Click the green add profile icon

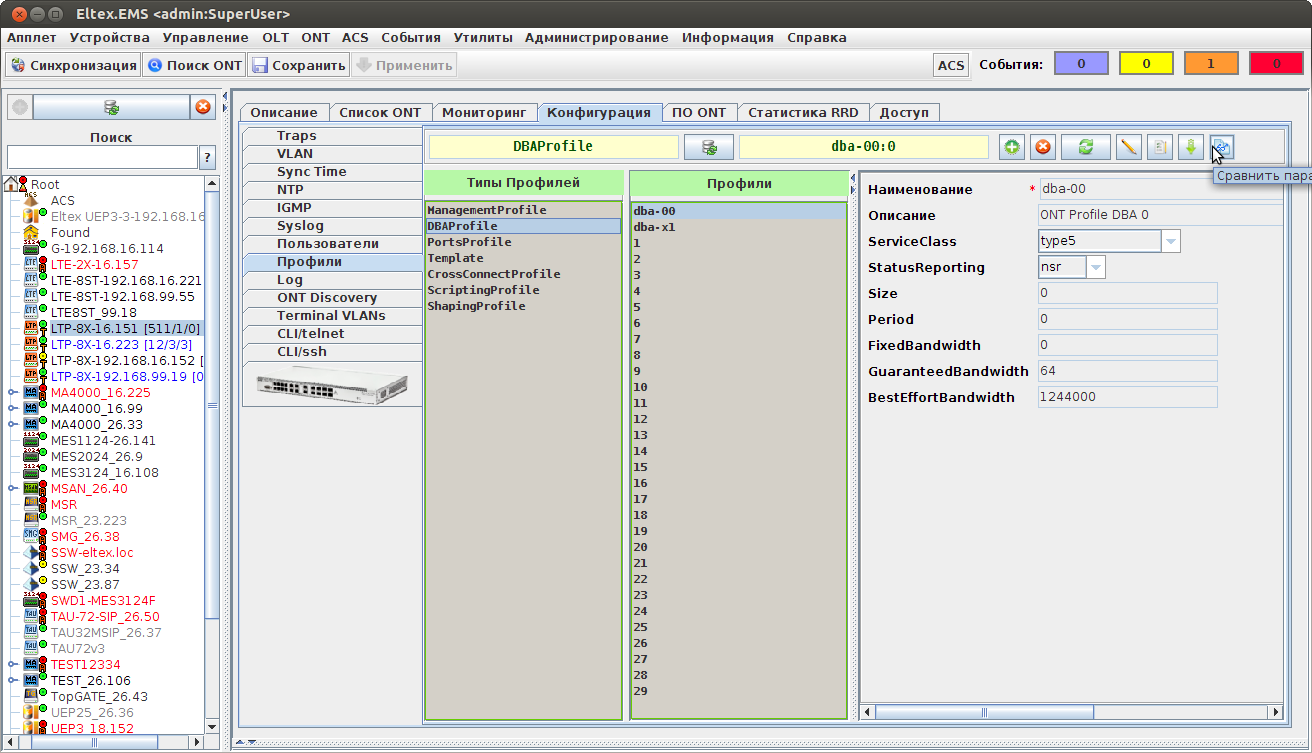tap(1012, 147)
